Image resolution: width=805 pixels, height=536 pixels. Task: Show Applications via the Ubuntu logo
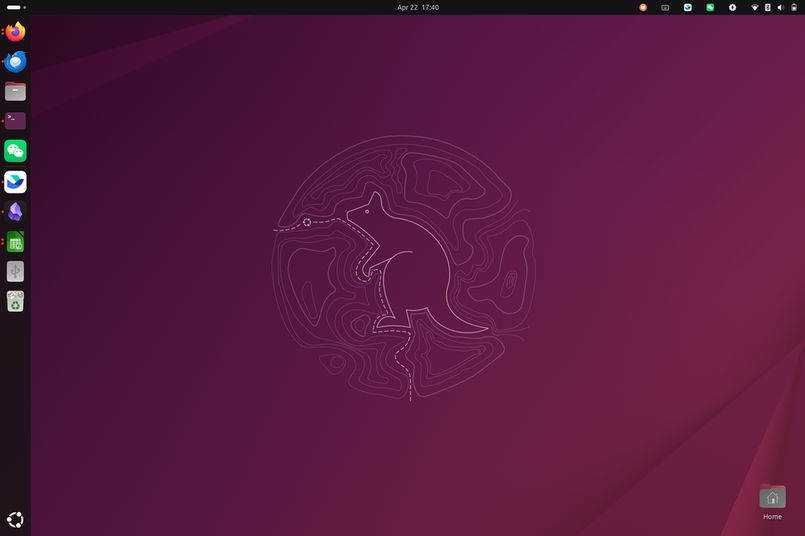coord(15,520)
